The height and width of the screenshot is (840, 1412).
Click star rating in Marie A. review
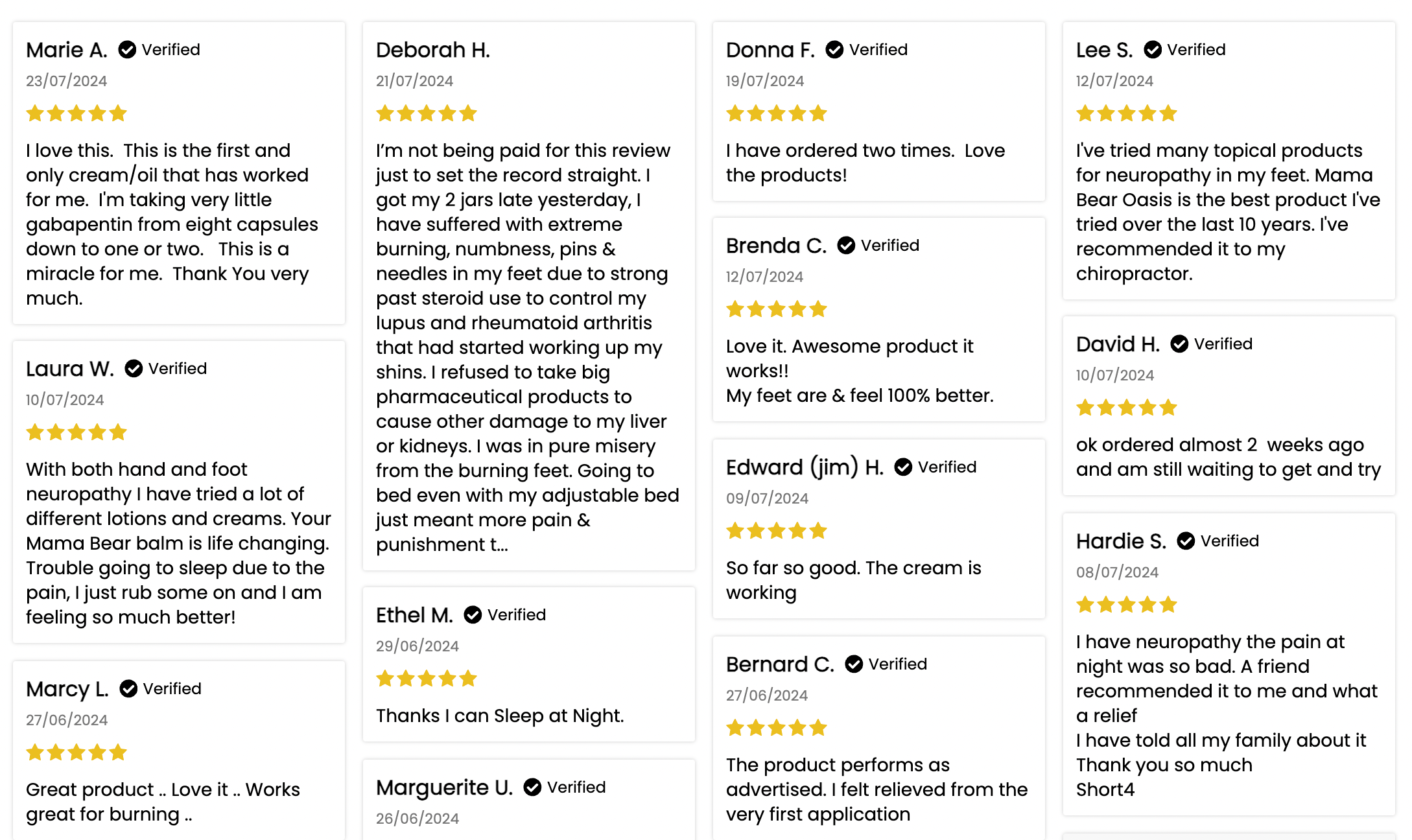click(76, 114)
